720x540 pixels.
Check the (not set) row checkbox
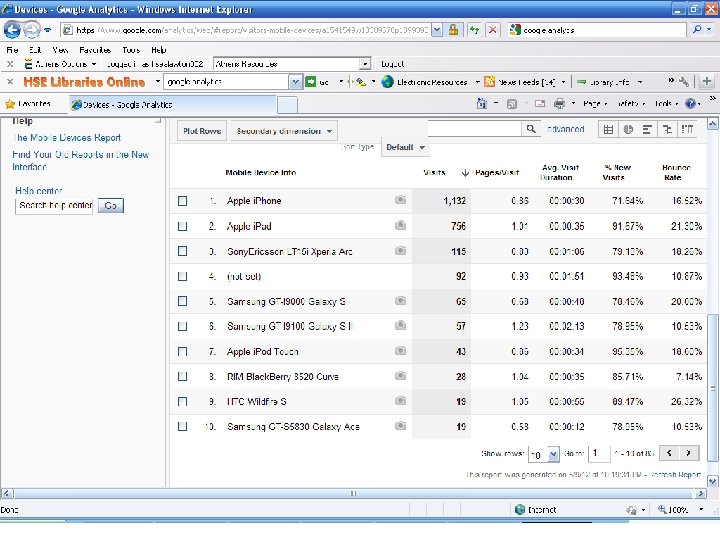point(182,276)
